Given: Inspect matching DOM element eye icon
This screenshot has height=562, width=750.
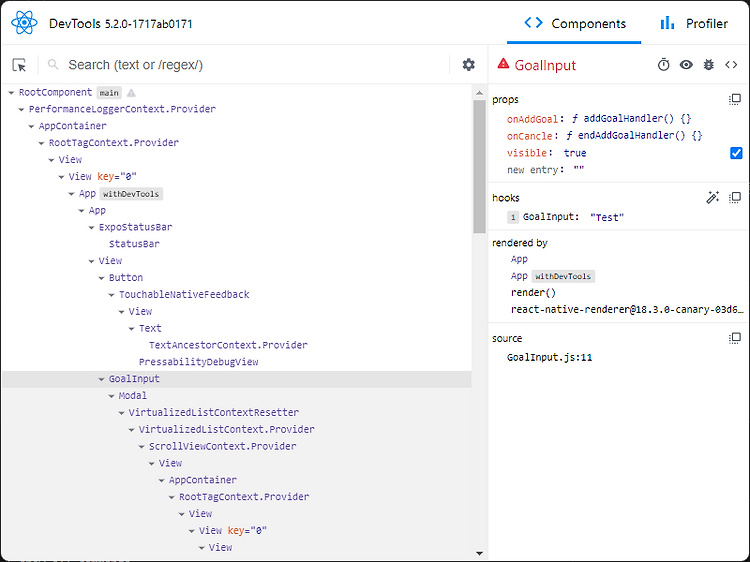Looking at the screenshot, I should 686,65.
